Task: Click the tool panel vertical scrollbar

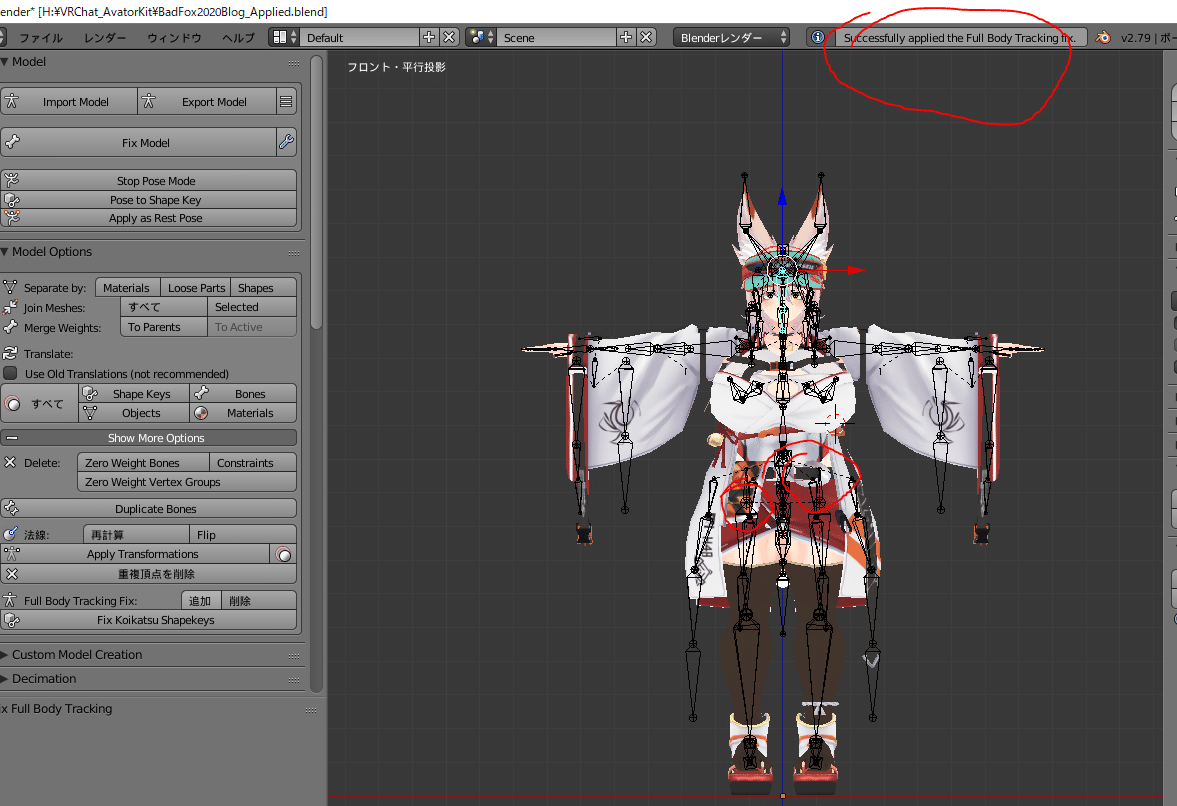Action: coord(317,195)
